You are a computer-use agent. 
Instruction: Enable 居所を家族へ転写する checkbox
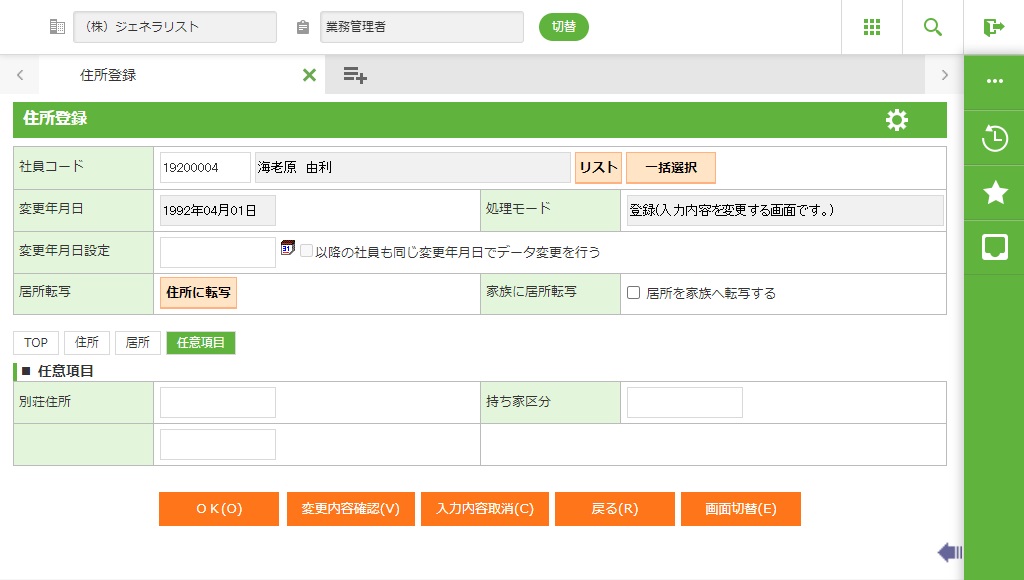pos(633,293)
